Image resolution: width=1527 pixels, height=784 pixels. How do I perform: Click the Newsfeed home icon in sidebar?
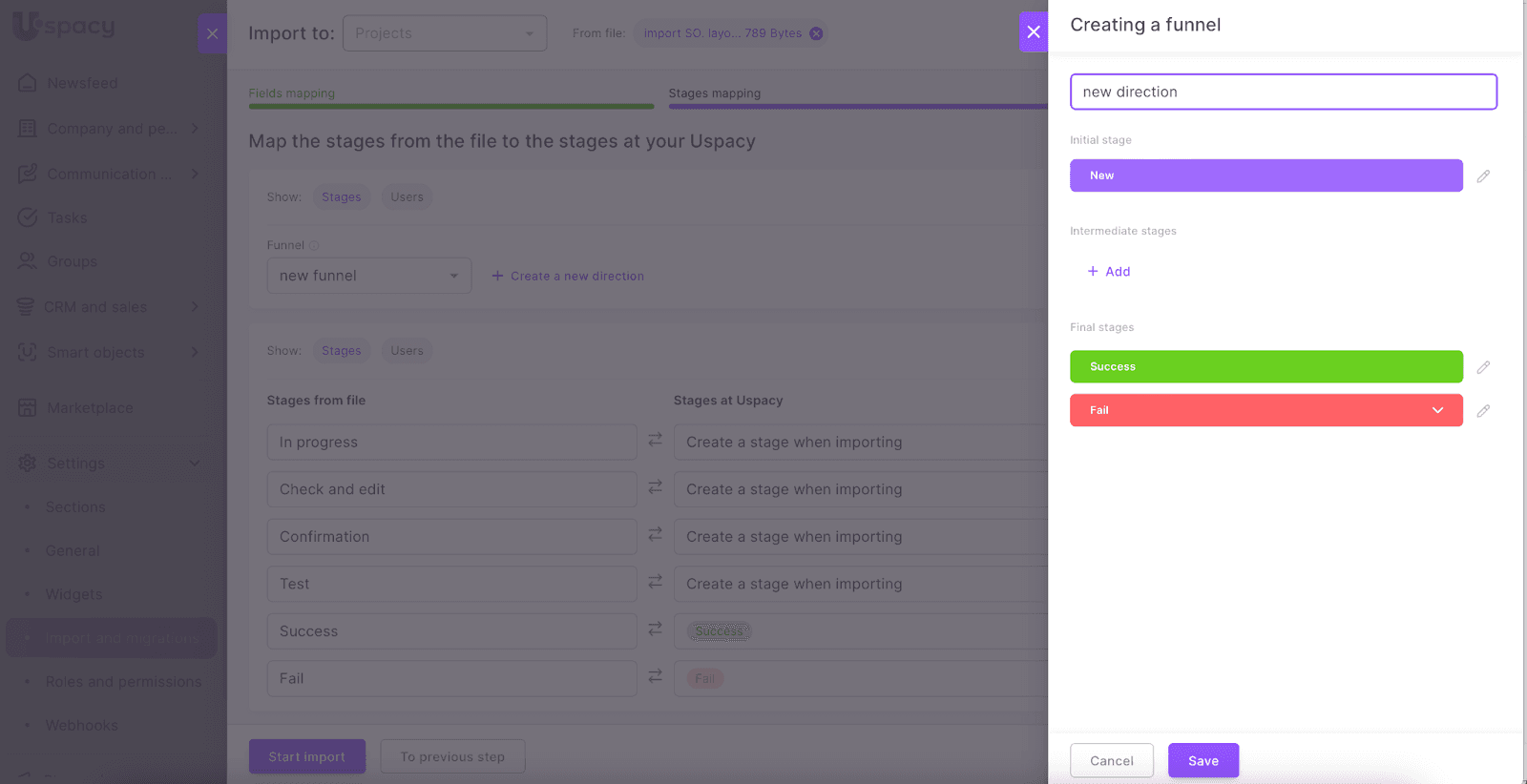tap(28, 83)
